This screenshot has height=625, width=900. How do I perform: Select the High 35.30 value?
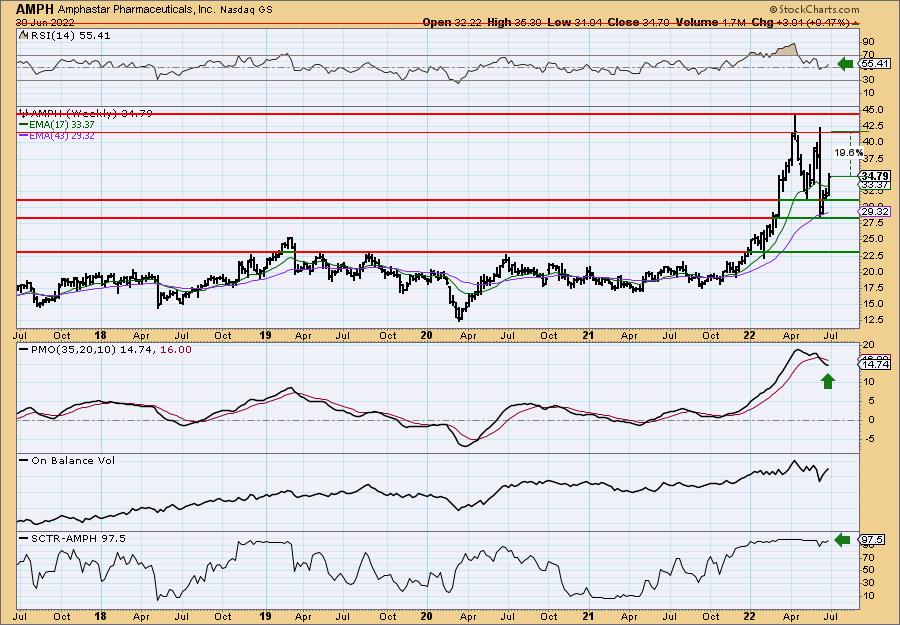coord(514,22)
